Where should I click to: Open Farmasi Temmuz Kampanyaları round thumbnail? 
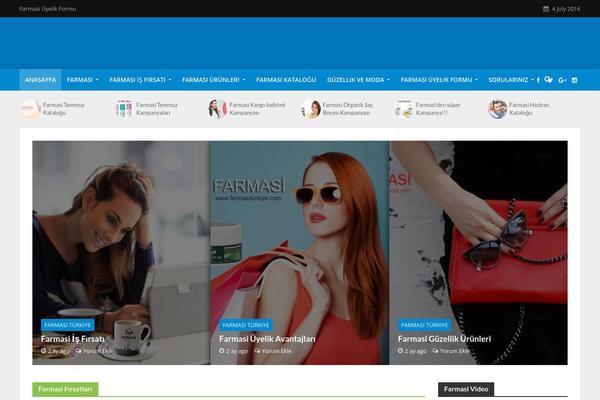[124, 109]
